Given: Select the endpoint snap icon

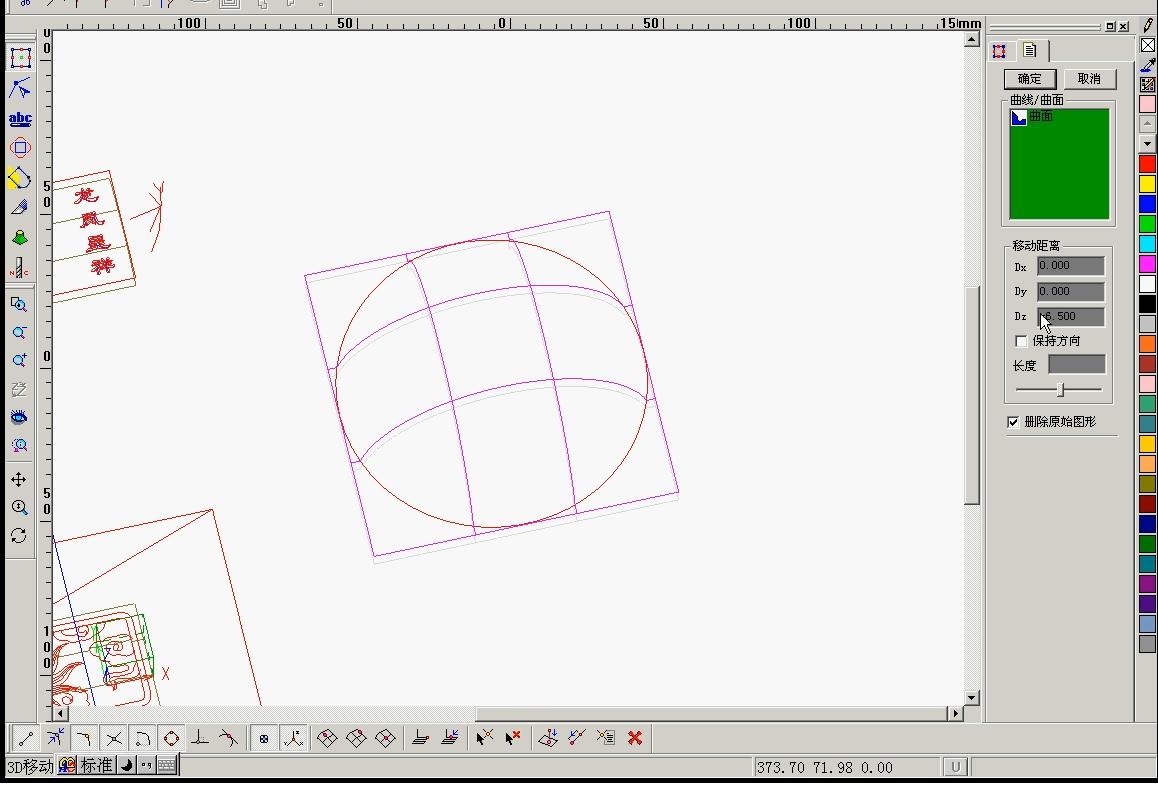Looking at the screenshot, I should [x=26, y=738].
